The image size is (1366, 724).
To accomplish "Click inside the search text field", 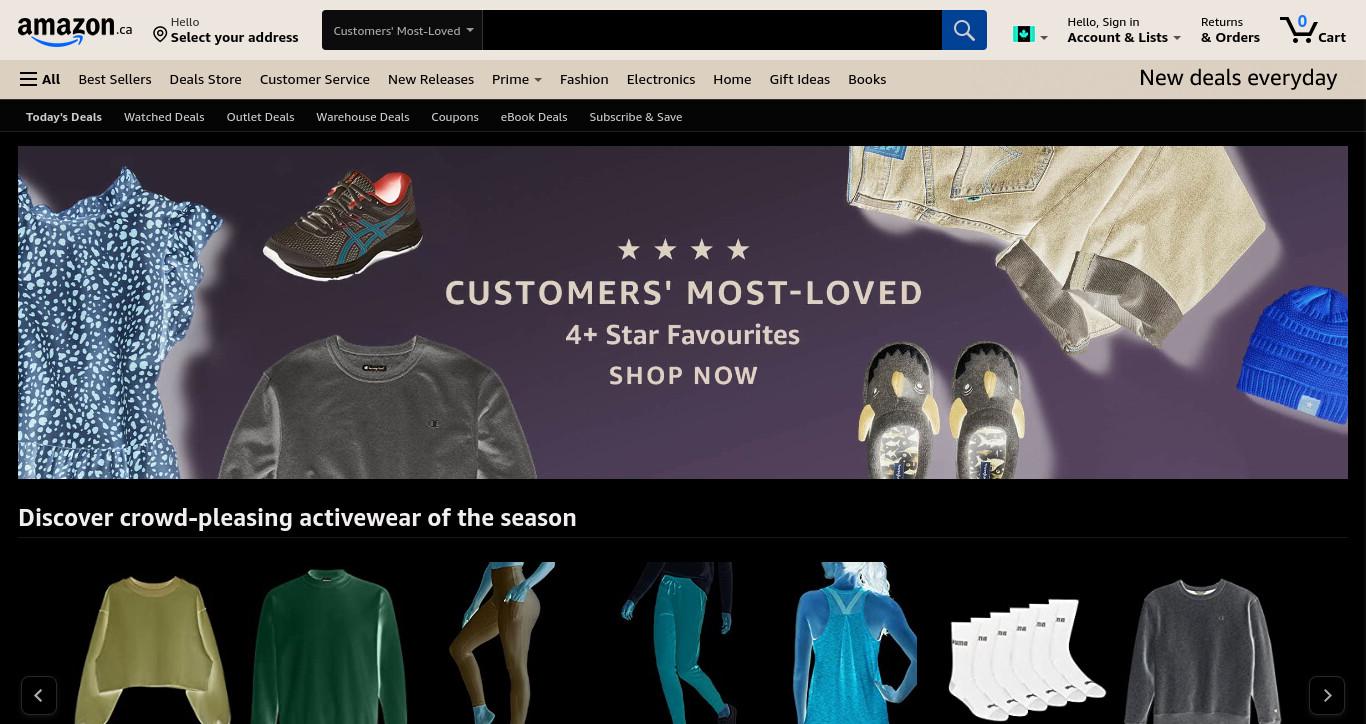I will click(712, 30).
